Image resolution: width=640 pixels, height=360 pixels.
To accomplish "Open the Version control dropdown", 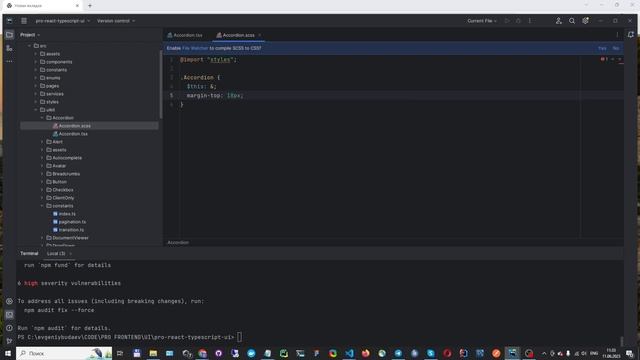I will (x=116, y=21).
